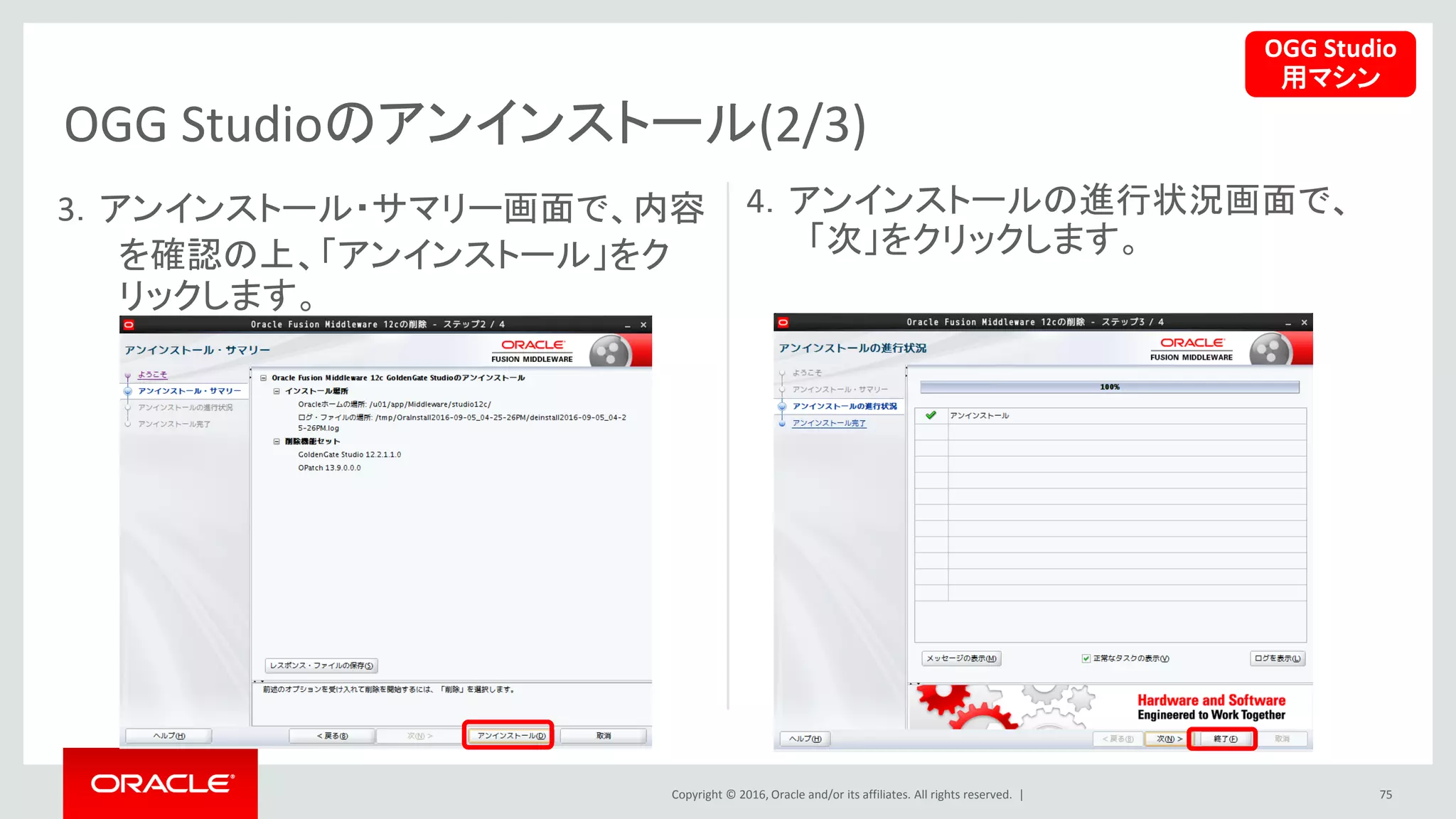This screenshot has width=1456, height=819.
Task: Click the アンインストール(D) button
Action: 508,736
